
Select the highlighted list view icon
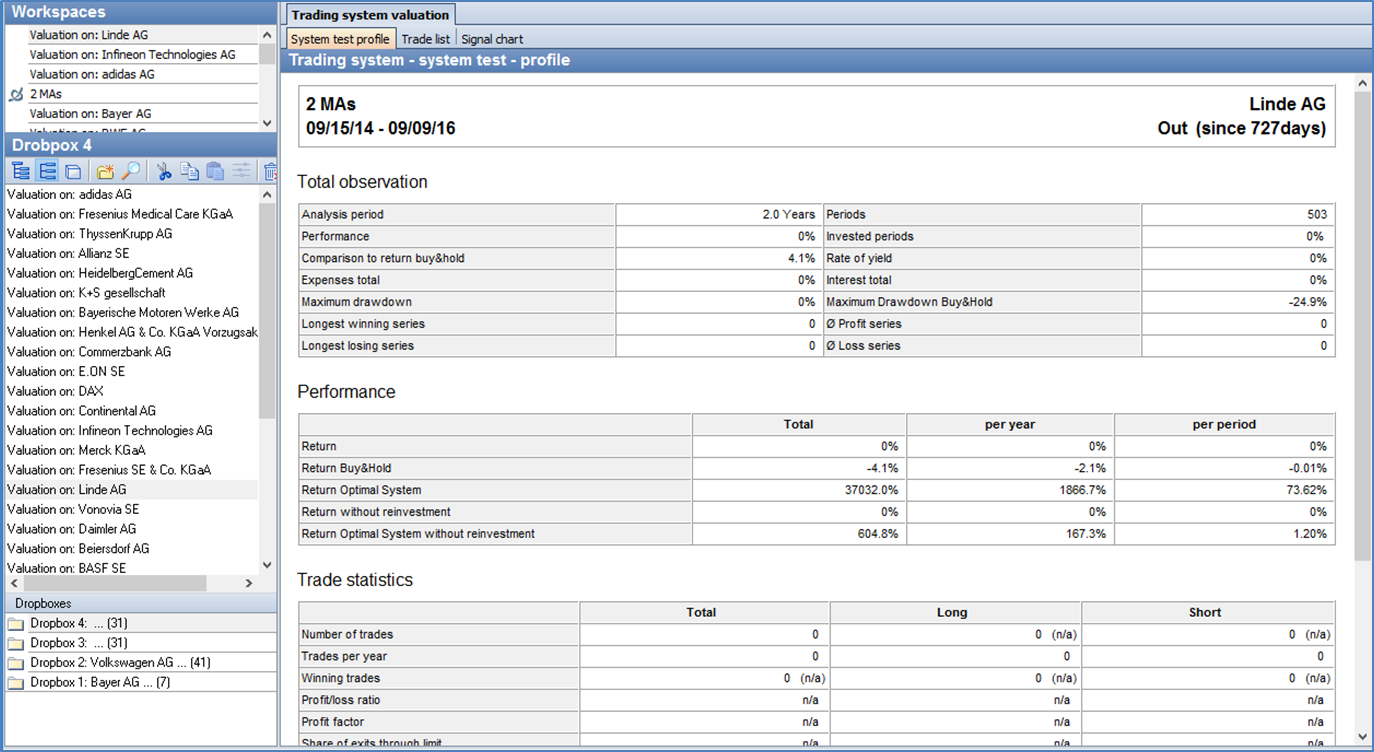(47, 172)
